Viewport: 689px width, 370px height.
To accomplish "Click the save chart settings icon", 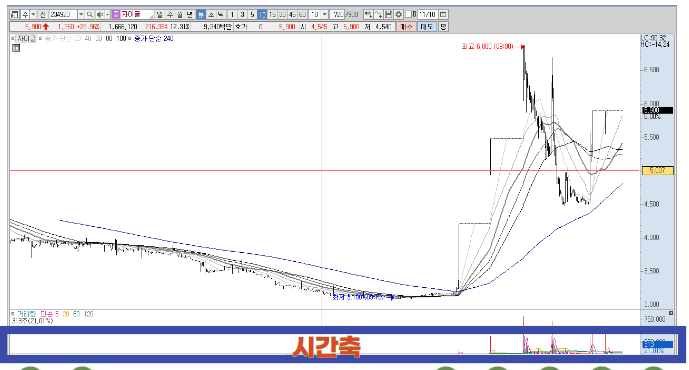I will 388,15.
